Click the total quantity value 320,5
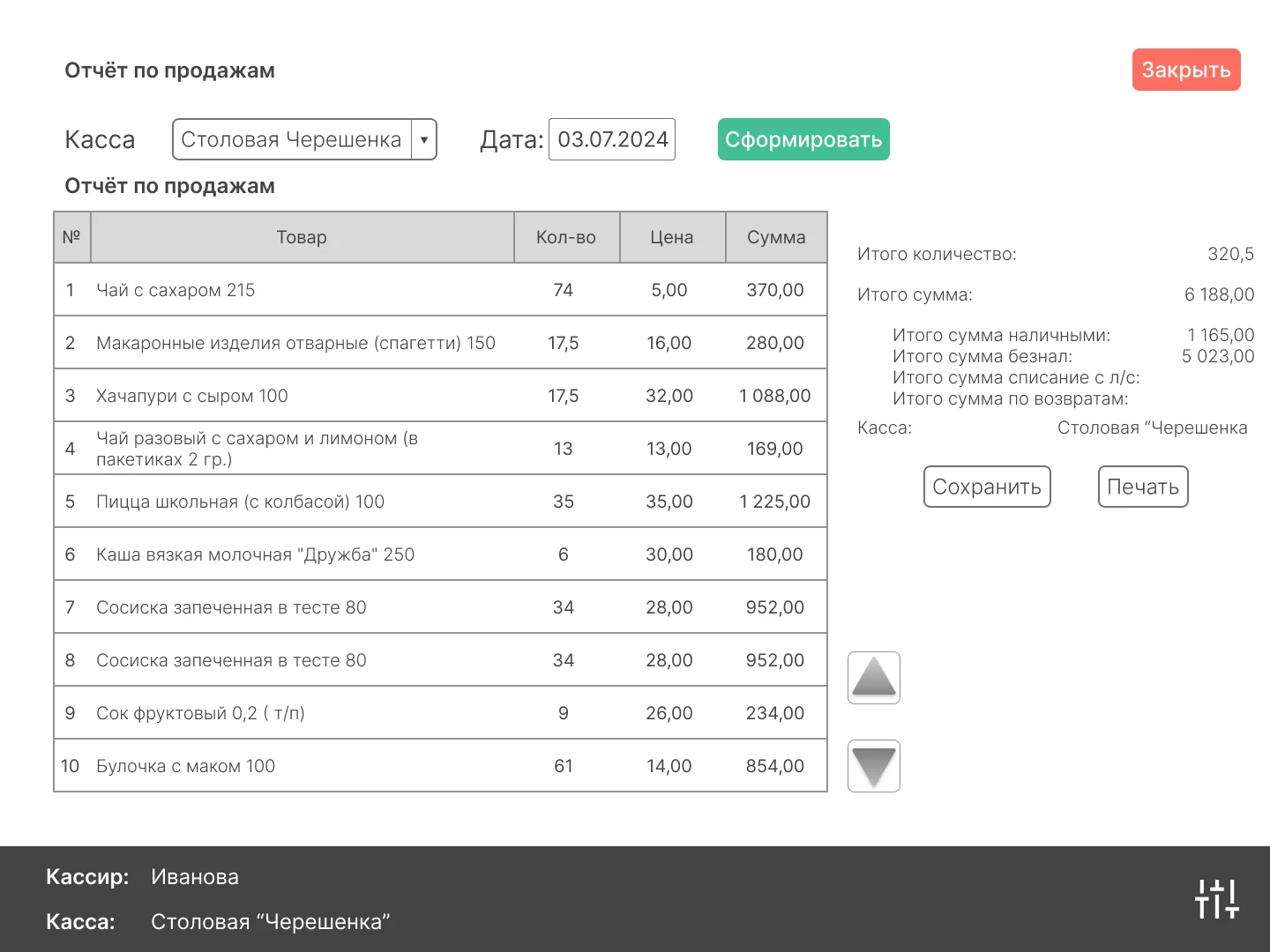The image size is (1270, 952). pos(1231,254)
